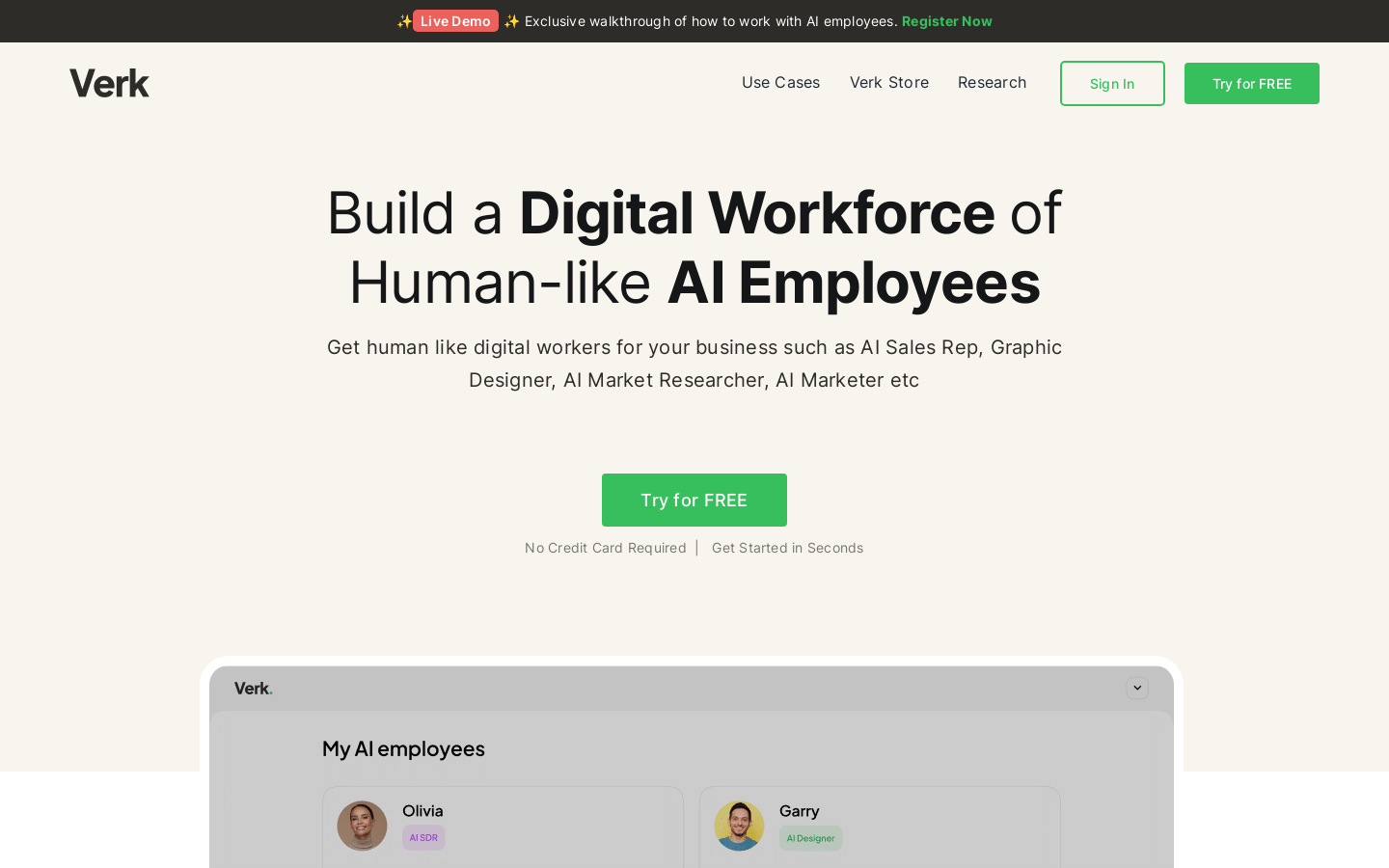Image resolution: width=1389 pixels, height=868 pixels.
Task: Click the Olivia employee name
Action: (422, 811)
